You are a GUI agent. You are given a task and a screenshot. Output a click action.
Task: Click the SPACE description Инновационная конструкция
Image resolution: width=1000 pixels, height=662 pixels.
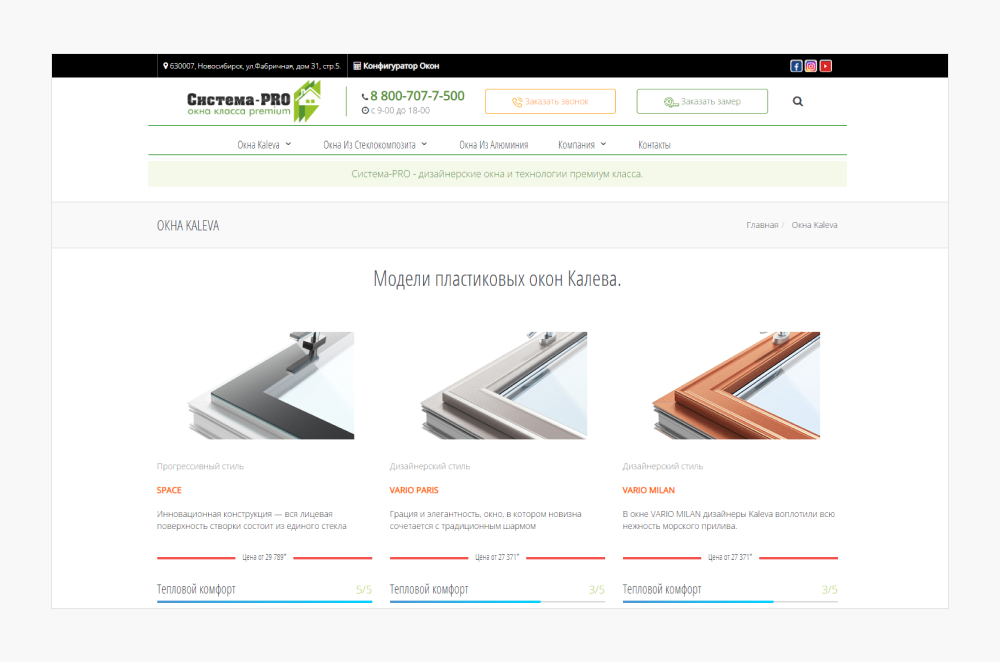tap(252, 520)
